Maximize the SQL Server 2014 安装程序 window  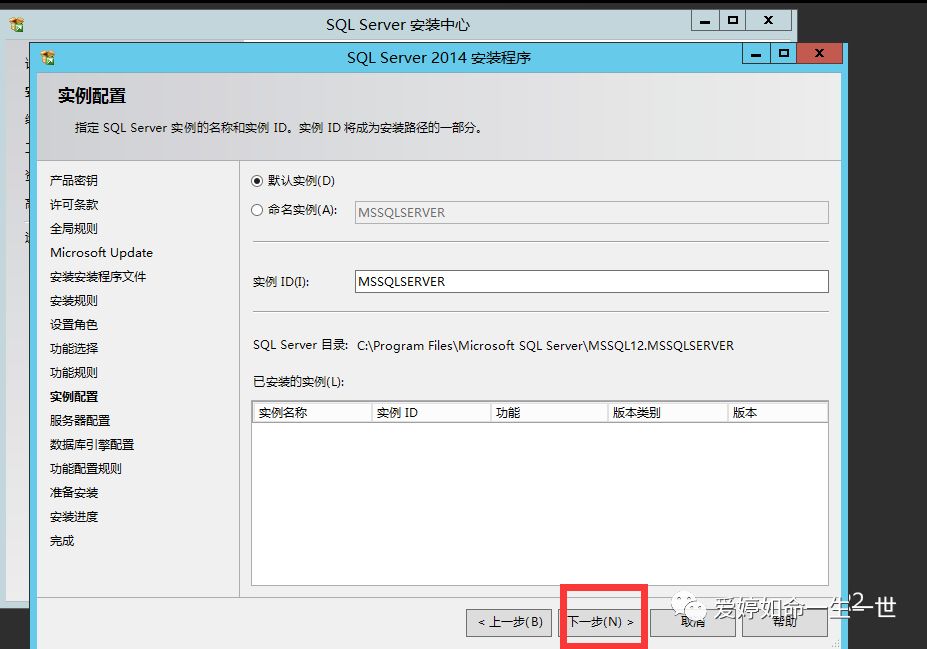pos(784,54)
